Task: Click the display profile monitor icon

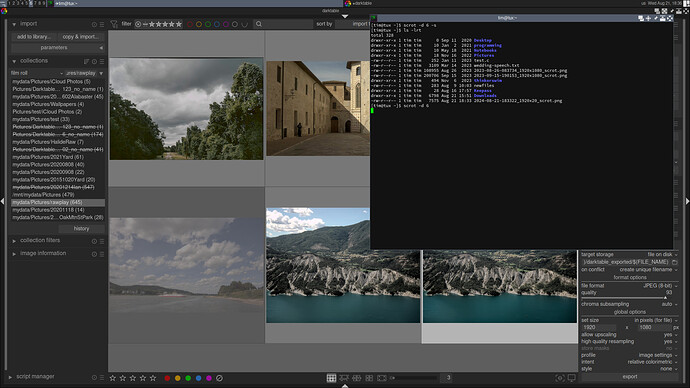Action: [x=571, y=378]
